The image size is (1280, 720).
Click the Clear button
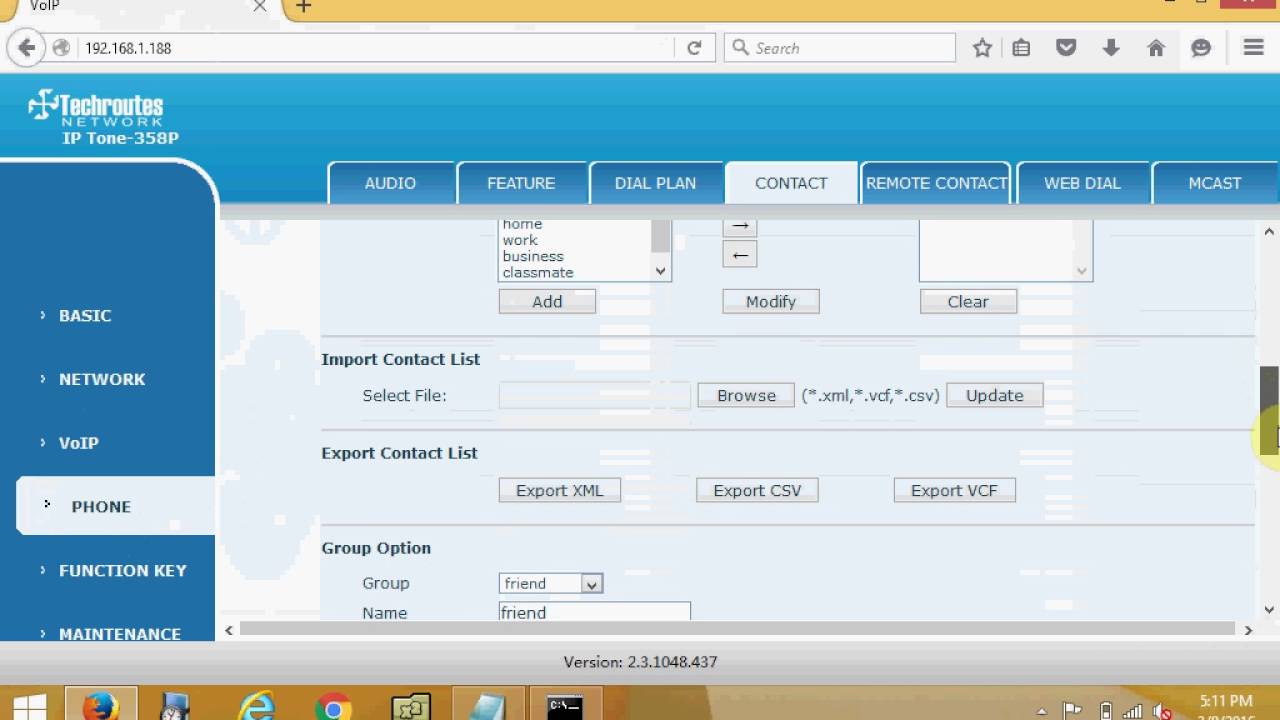tap(968, 301)
